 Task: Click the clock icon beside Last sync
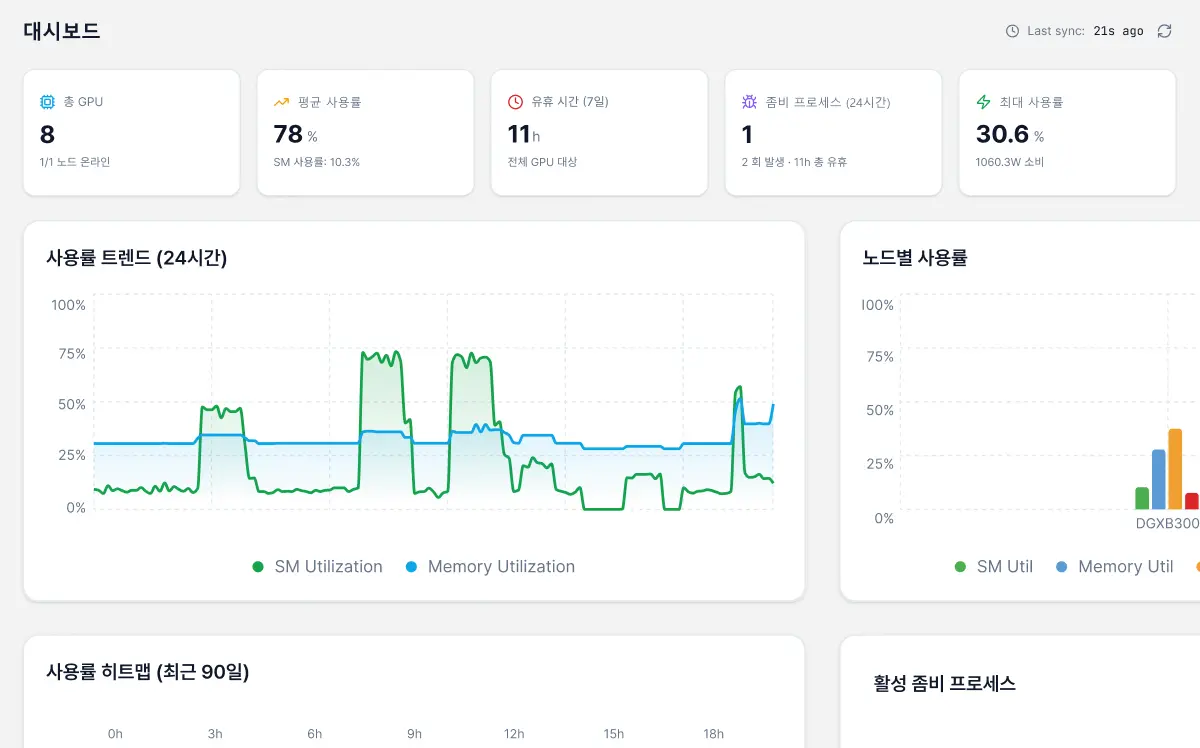click(1012, 31)
